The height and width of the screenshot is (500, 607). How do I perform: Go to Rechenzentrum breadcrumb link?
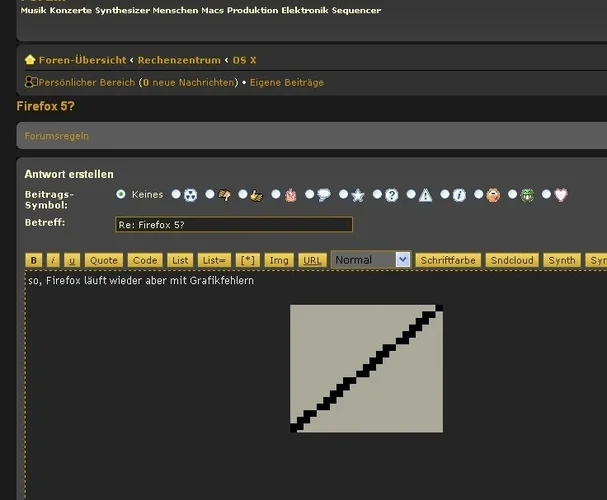click(x=179, y=60)
